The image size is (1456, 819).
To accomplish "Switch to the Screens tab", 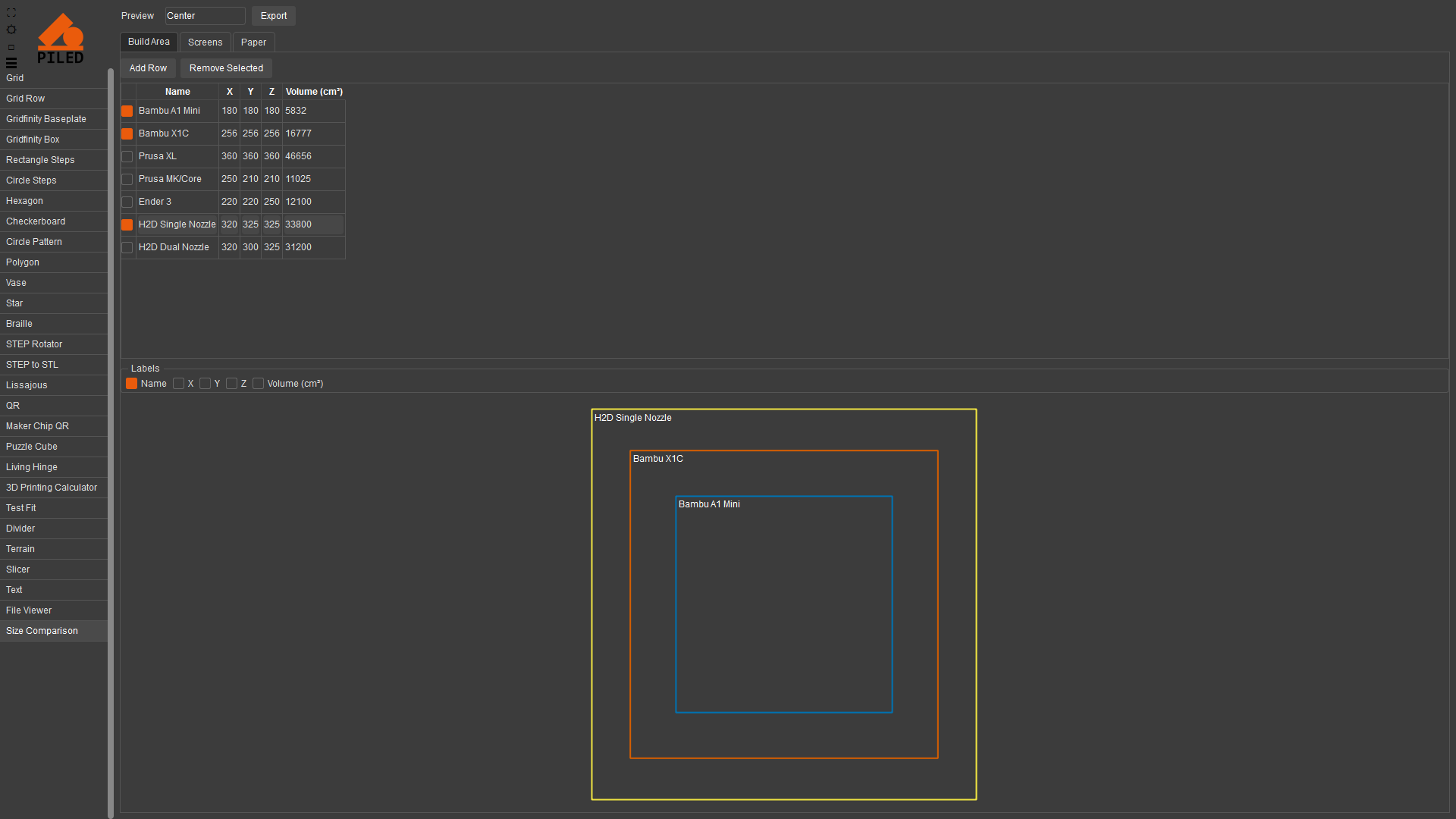I will pyautogui.click(x=205, y=42).
